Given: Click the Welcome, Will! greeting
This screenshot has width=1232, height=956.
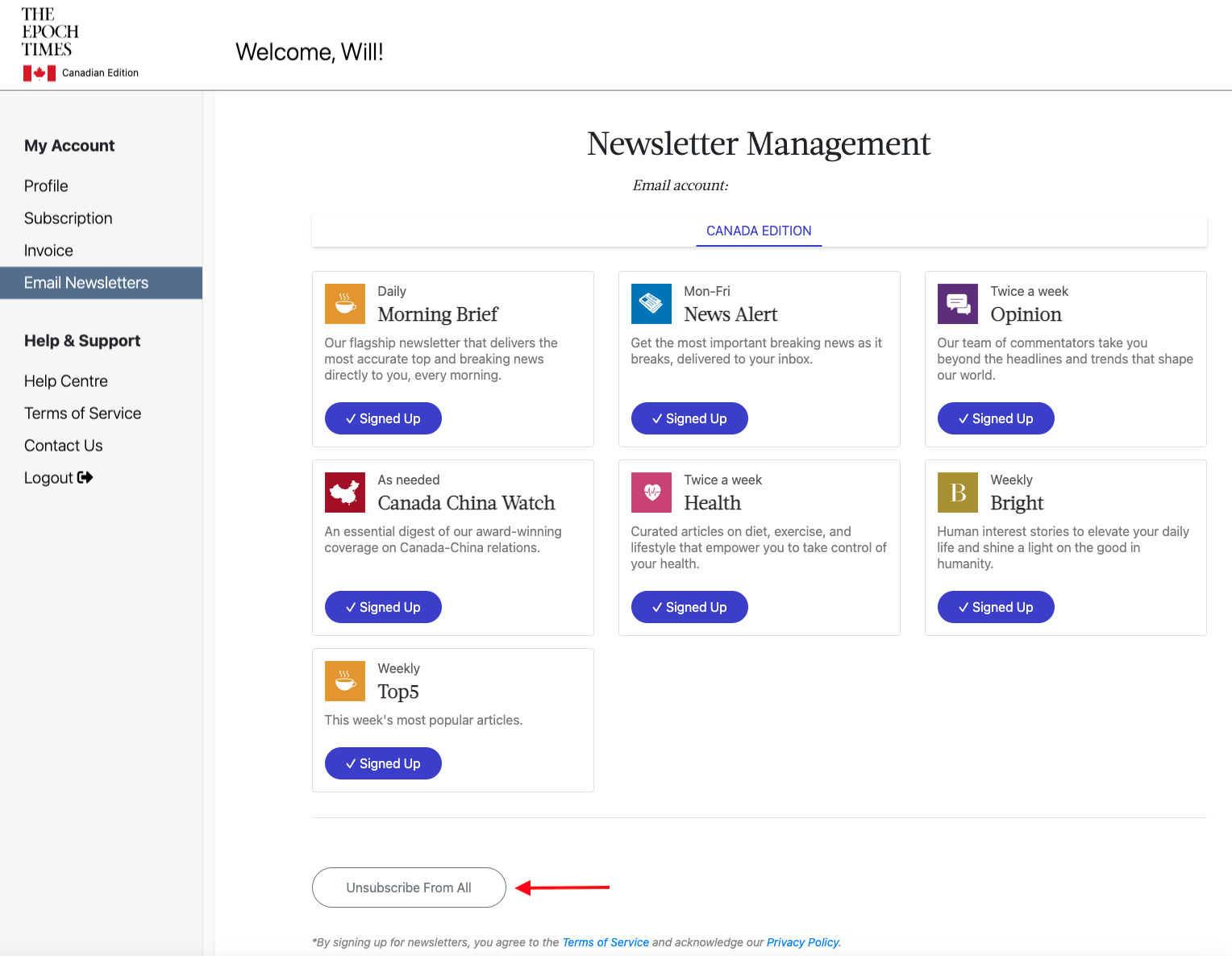Looking at the screenshot, I should tap(310, 52).
